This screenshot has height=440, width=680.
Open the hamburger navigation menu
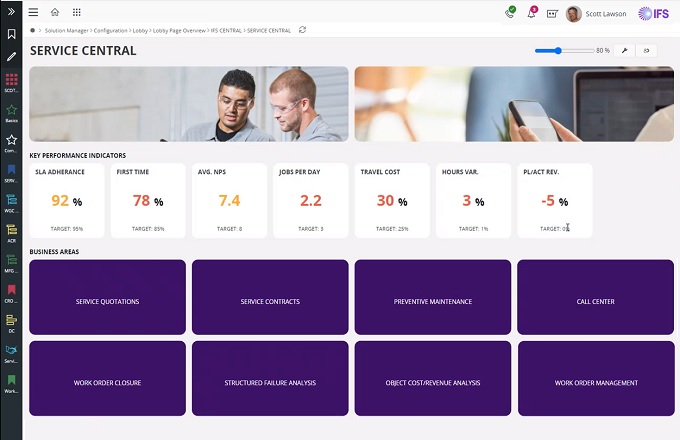[x=33, y=12]
